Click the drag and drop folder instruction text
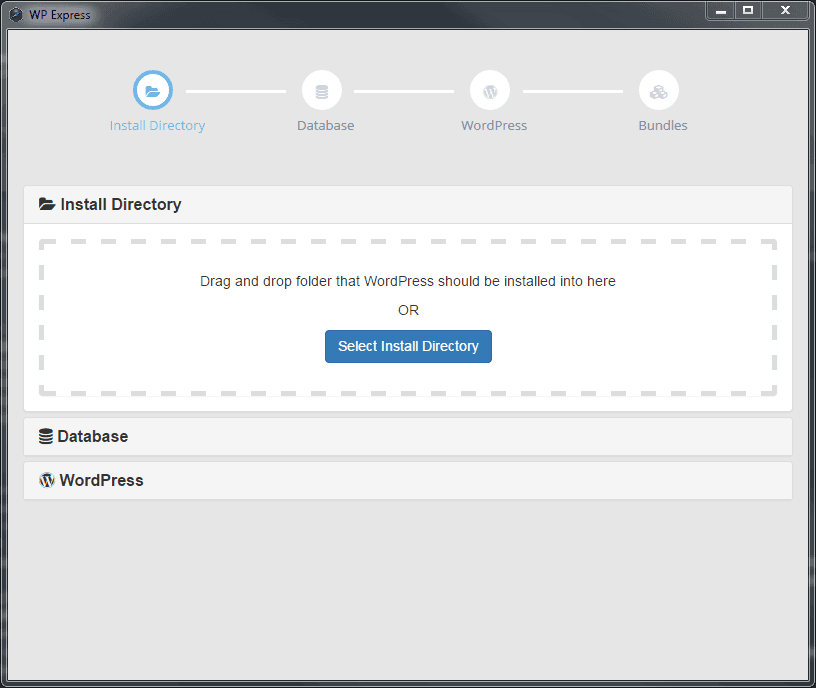816x688 pixels. tap(407, 281)
